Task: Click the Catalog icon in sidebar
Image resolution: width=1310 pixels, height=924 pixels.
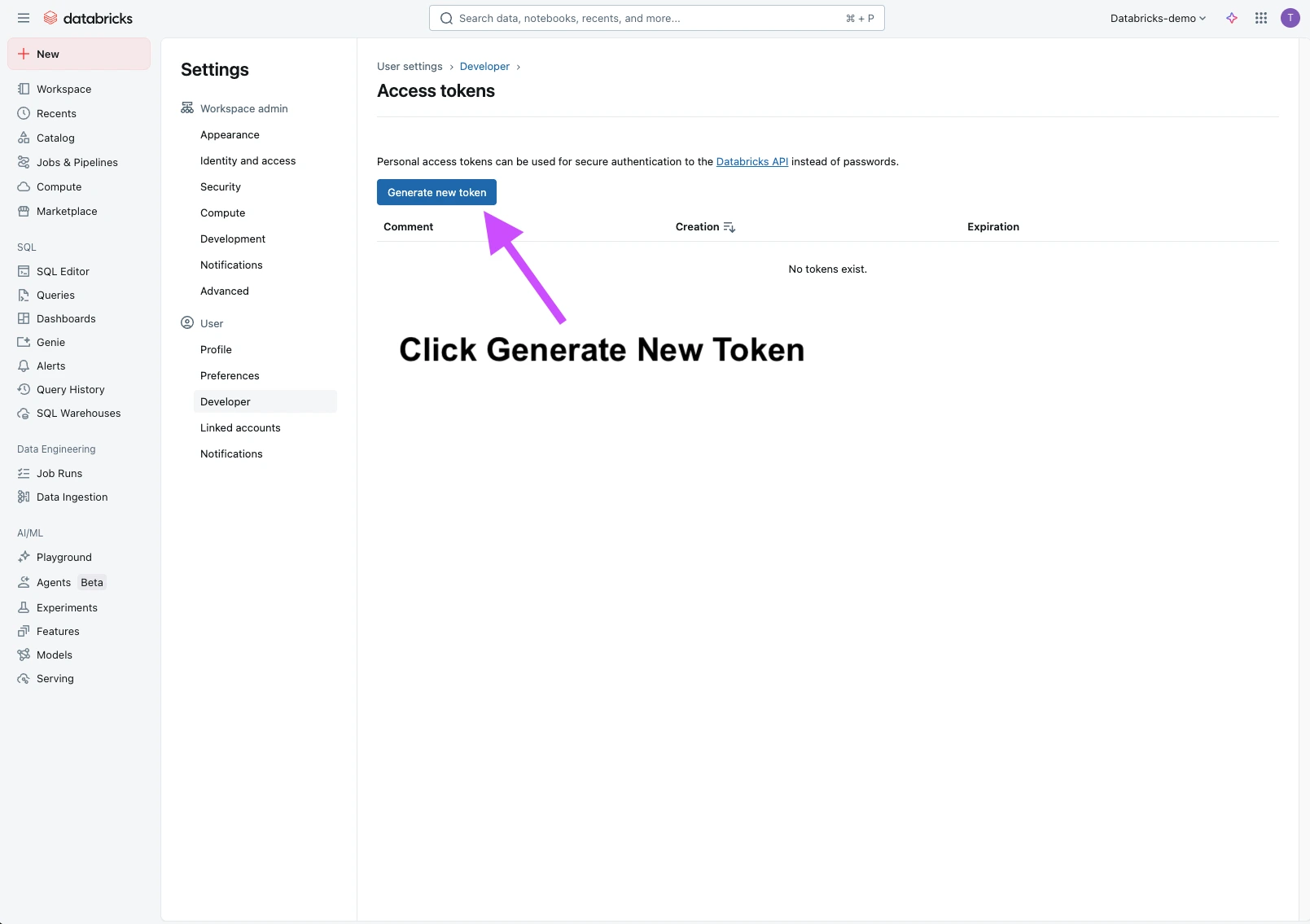Action: pos(24,138)
